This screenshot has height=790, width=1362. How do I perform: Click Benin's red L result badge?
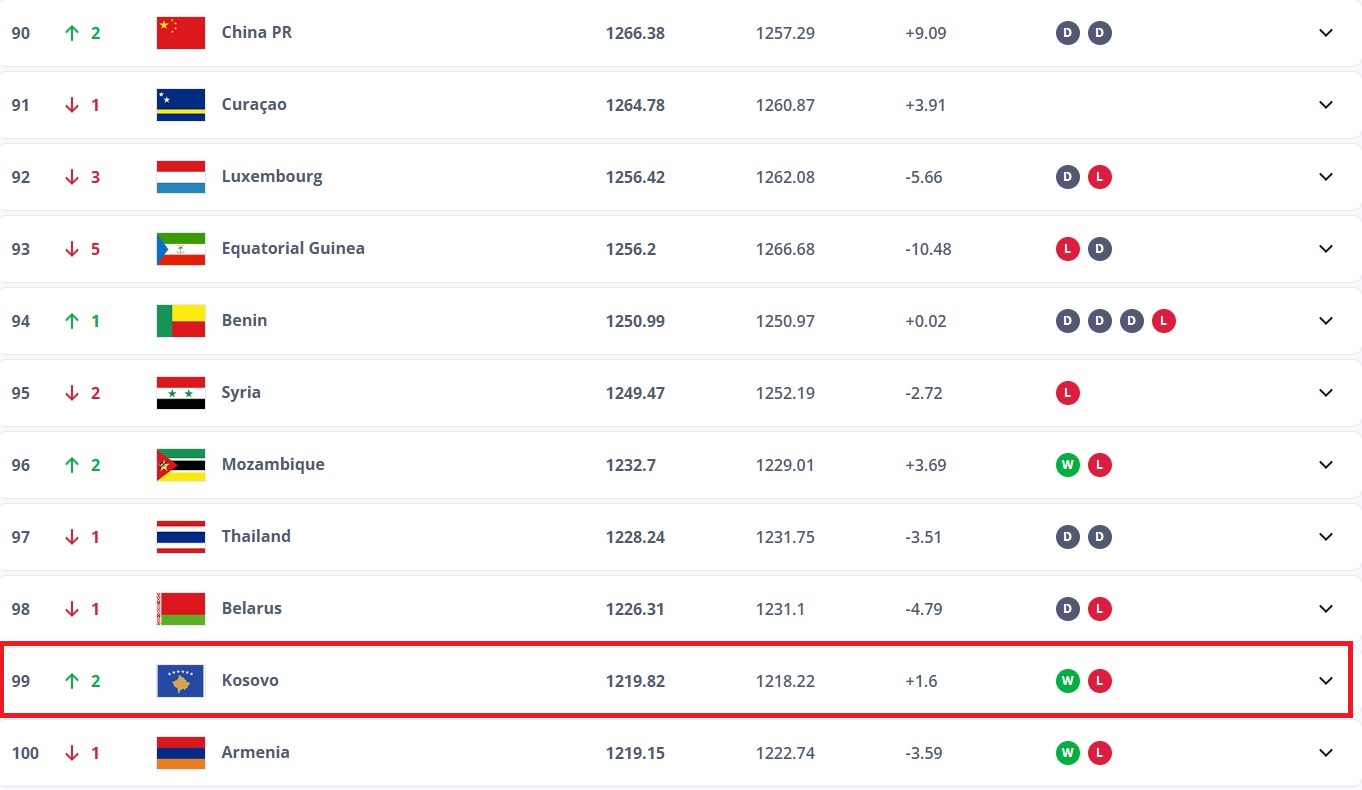[1163, 321]
